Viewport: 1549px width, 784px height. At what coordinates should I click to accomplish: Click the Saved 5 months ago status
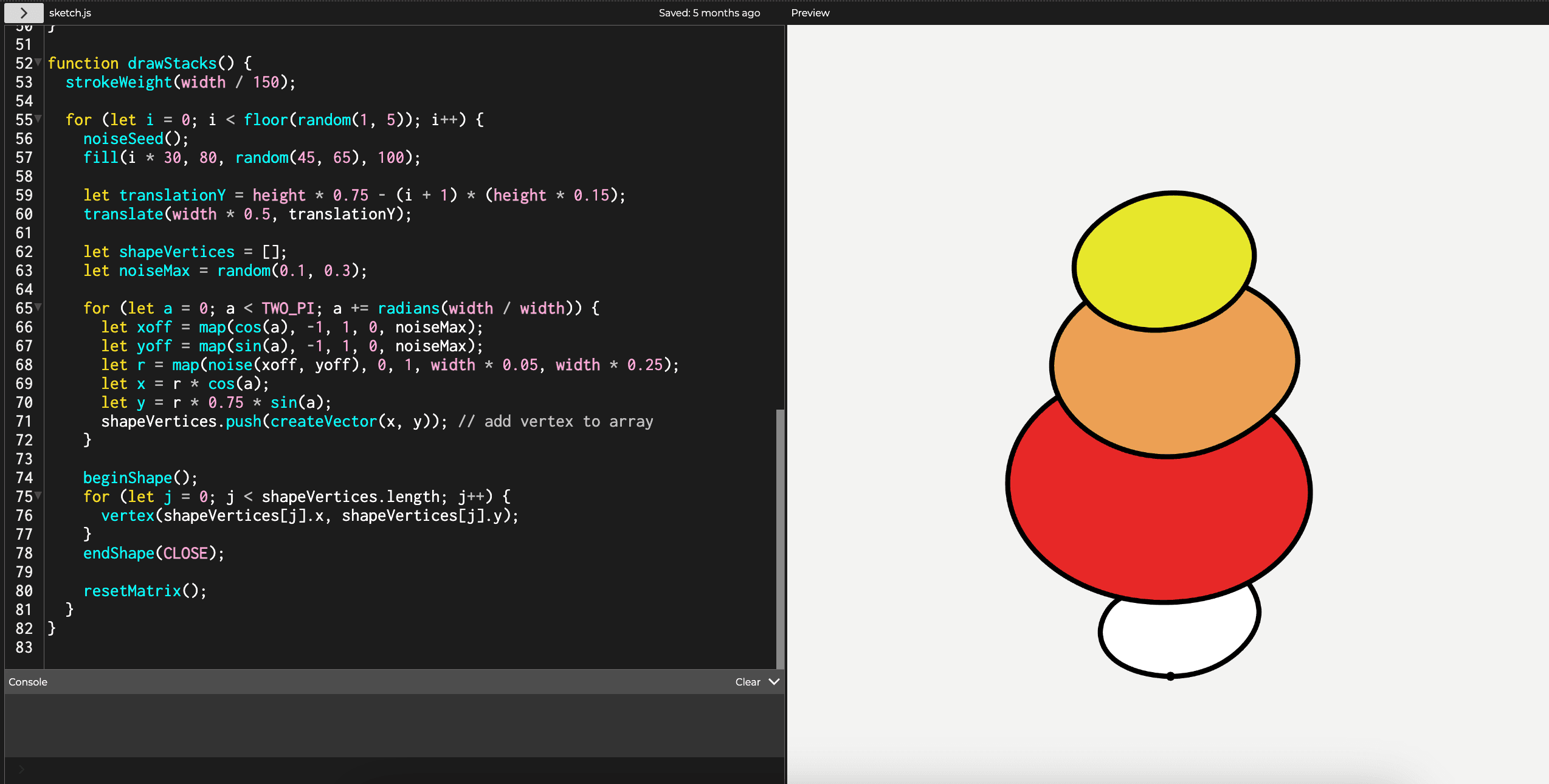pyautogui.click(x=709, y=13)
